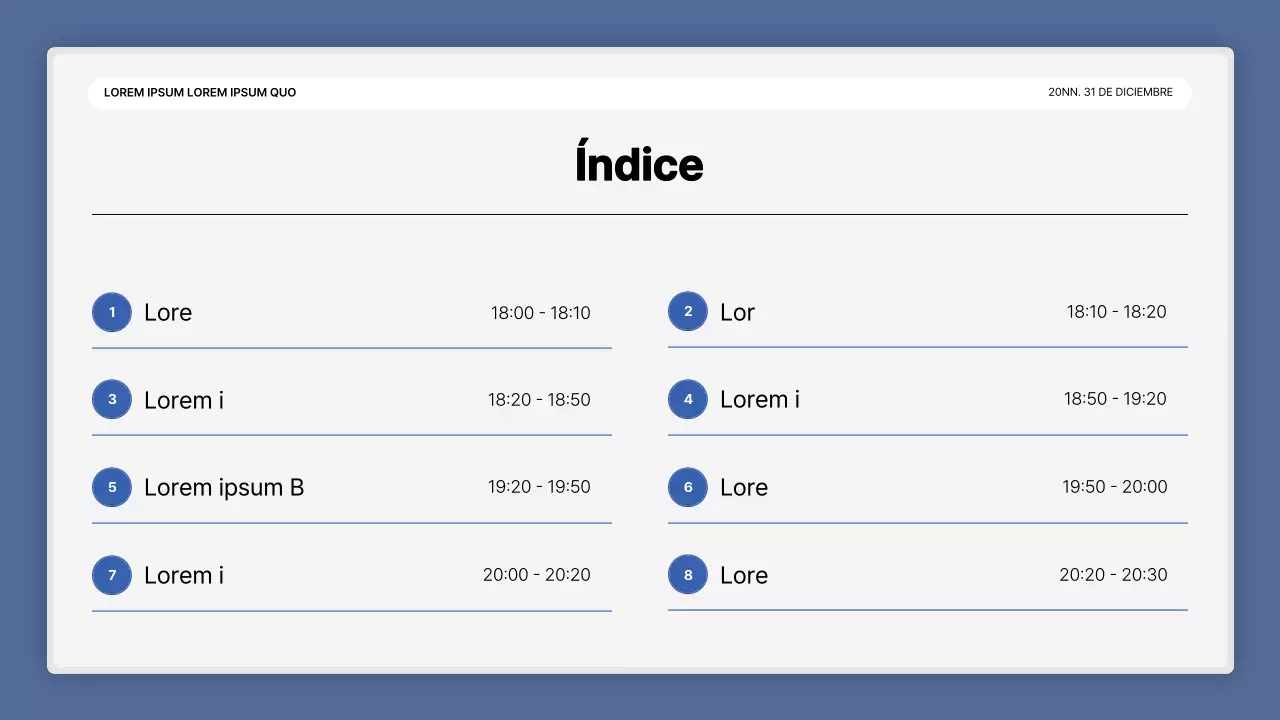Click the number 6 circle badge

click(x=688, y=487)
